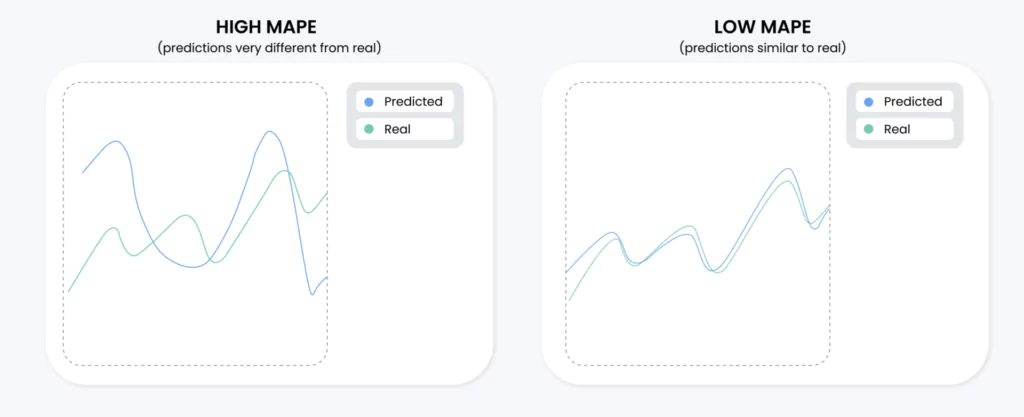Click the blue Predicted dot in LOW MAPE legend
Viewport: 1024px width, 417px height.
click(x=868, y=102)
